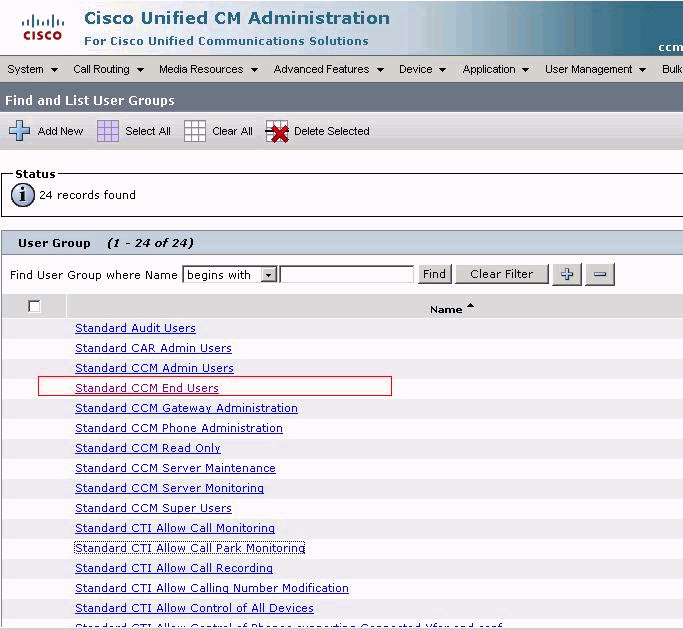Viewport: 683px width, 630px height.
Task: Open Standard CTI Allow Call Monitoring link
Action: (175, 528)
